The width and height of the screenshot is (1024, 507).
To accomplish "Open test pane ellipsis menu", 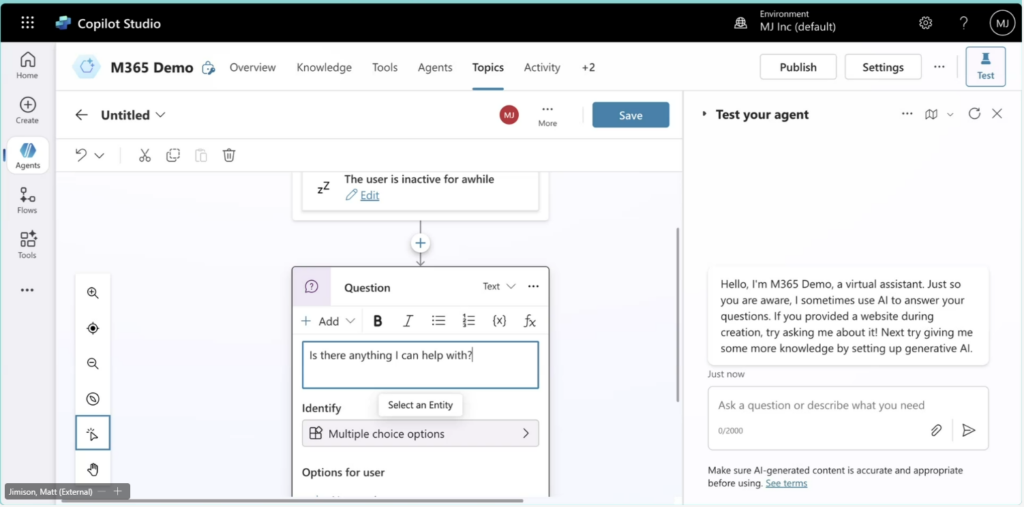I will point(907,114).
